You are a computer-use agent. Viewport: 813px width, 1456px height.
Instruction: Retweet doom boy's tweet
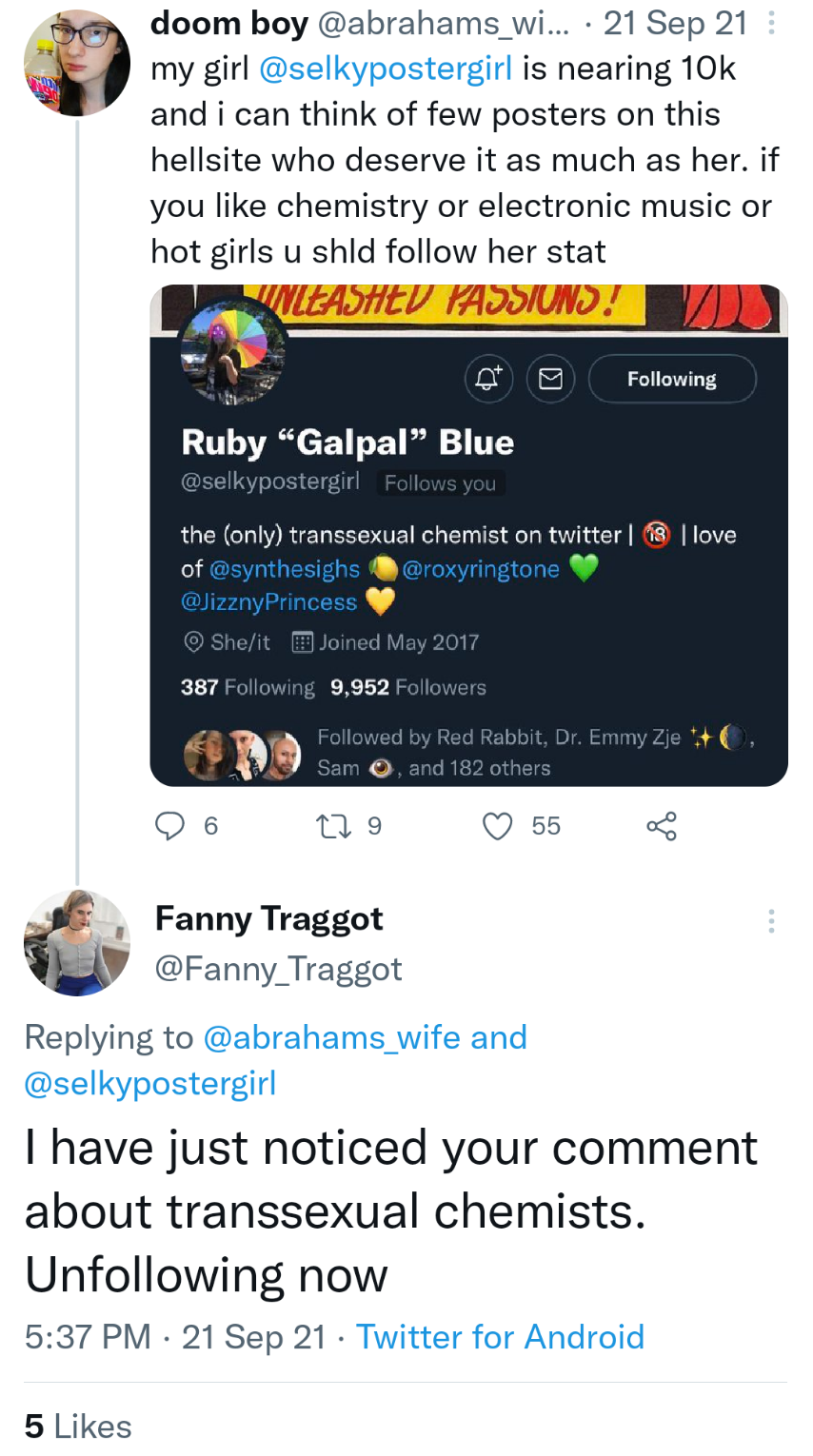click(x=333, y=825)
